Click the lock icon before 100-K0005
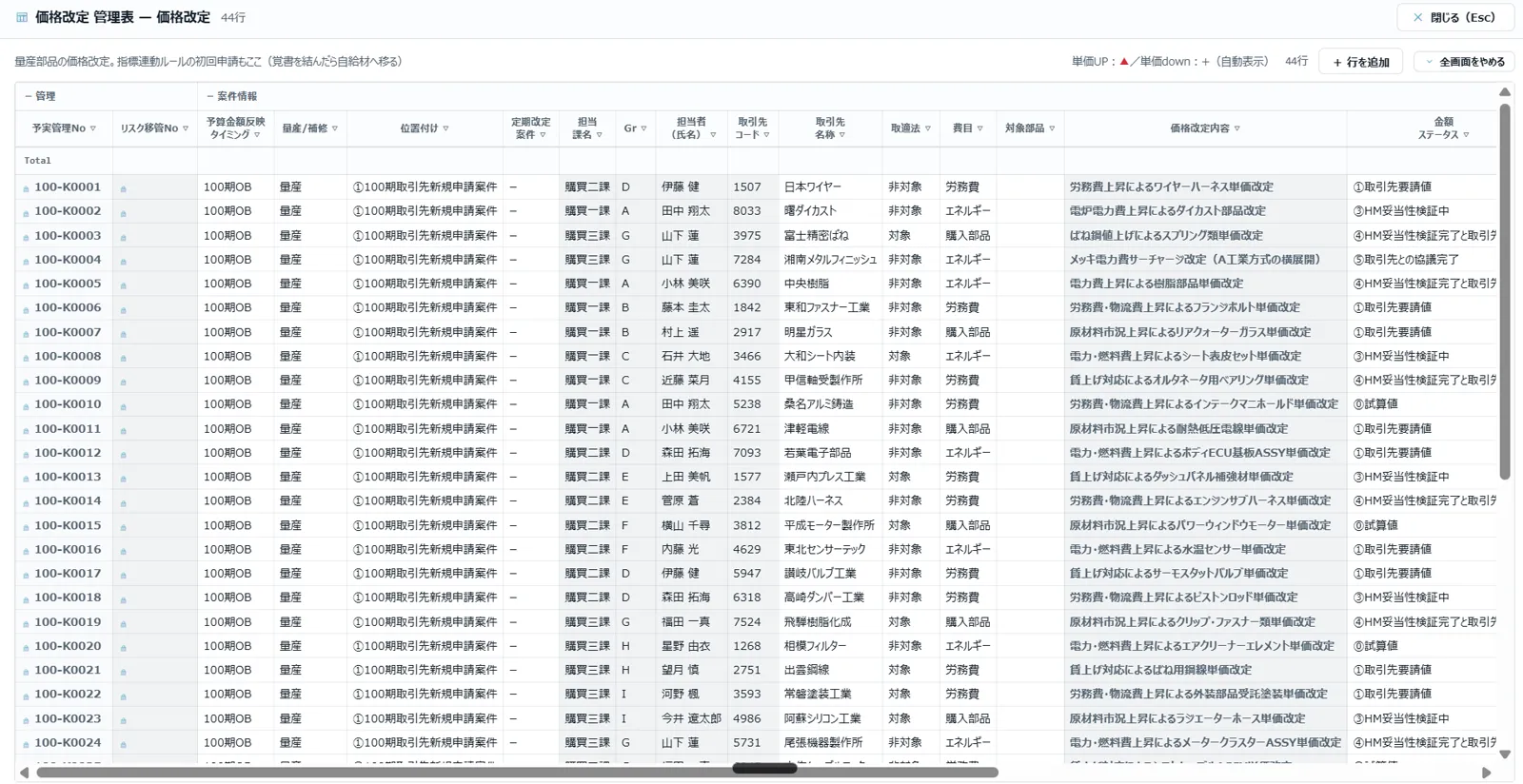Screen dimensions: 1523x784 [26, 284]
